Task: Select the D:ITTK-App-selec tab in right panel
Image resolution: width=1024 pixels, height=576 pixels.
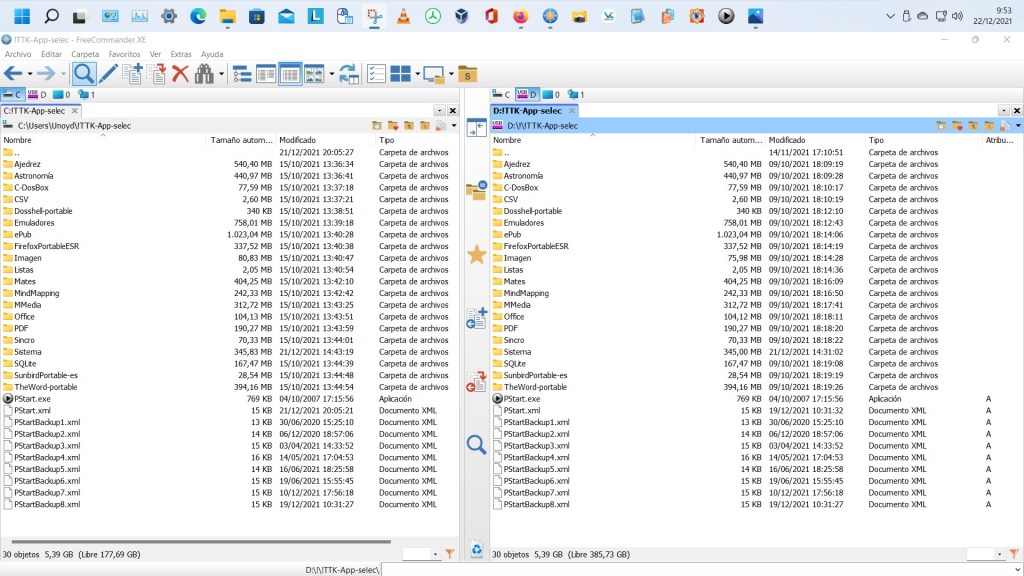Action: pyautogui.click(x=528, y=111)
